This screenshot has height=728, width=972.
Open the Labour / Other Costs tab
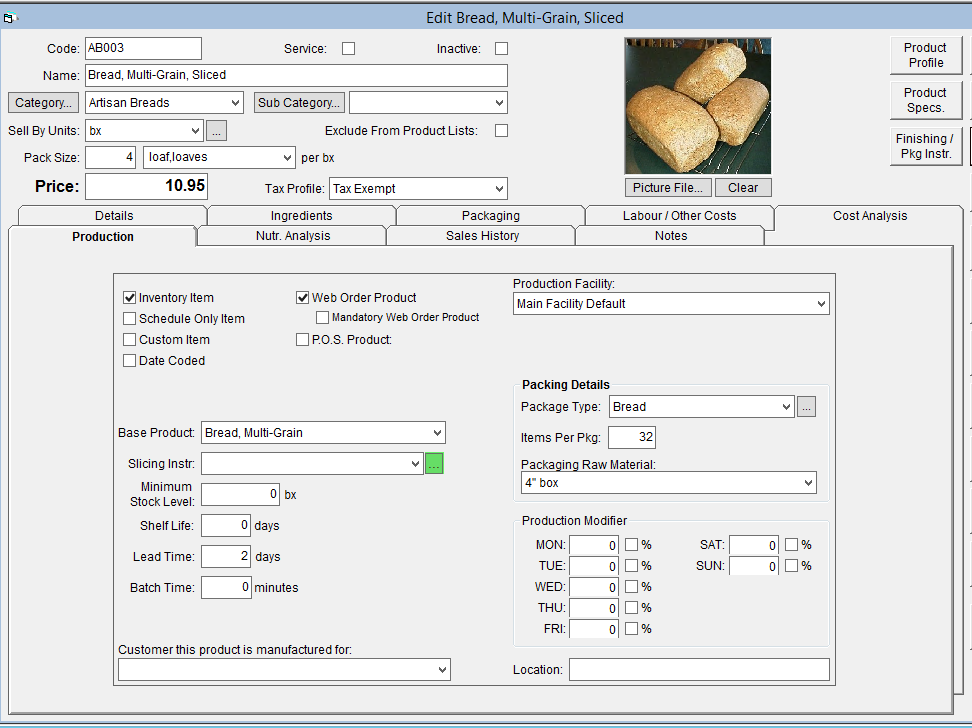pyautogui.click(x=679, y=216)
